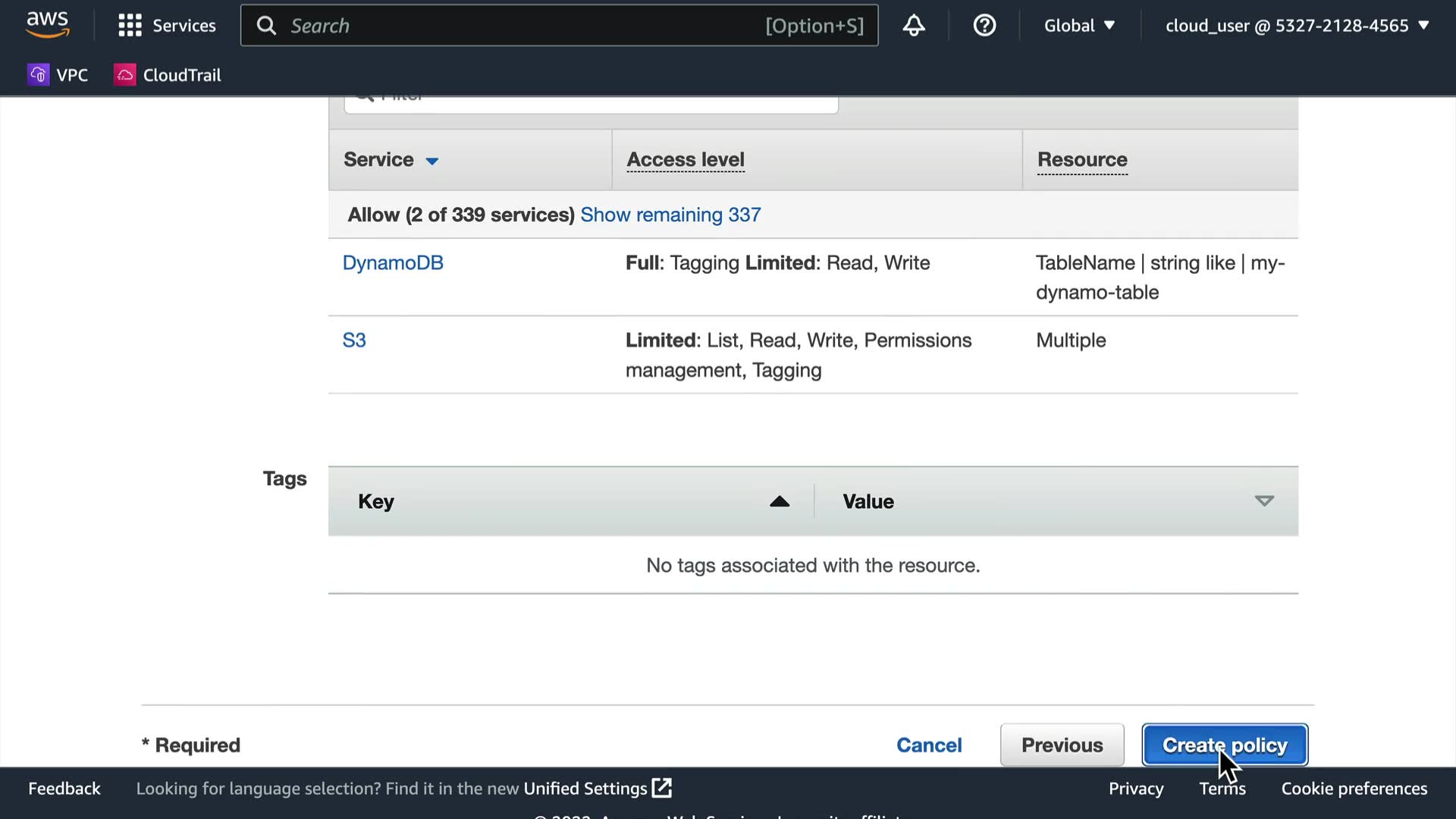
Task: Expand the Global region dropdown
Action: click(x=1079, y=26)
